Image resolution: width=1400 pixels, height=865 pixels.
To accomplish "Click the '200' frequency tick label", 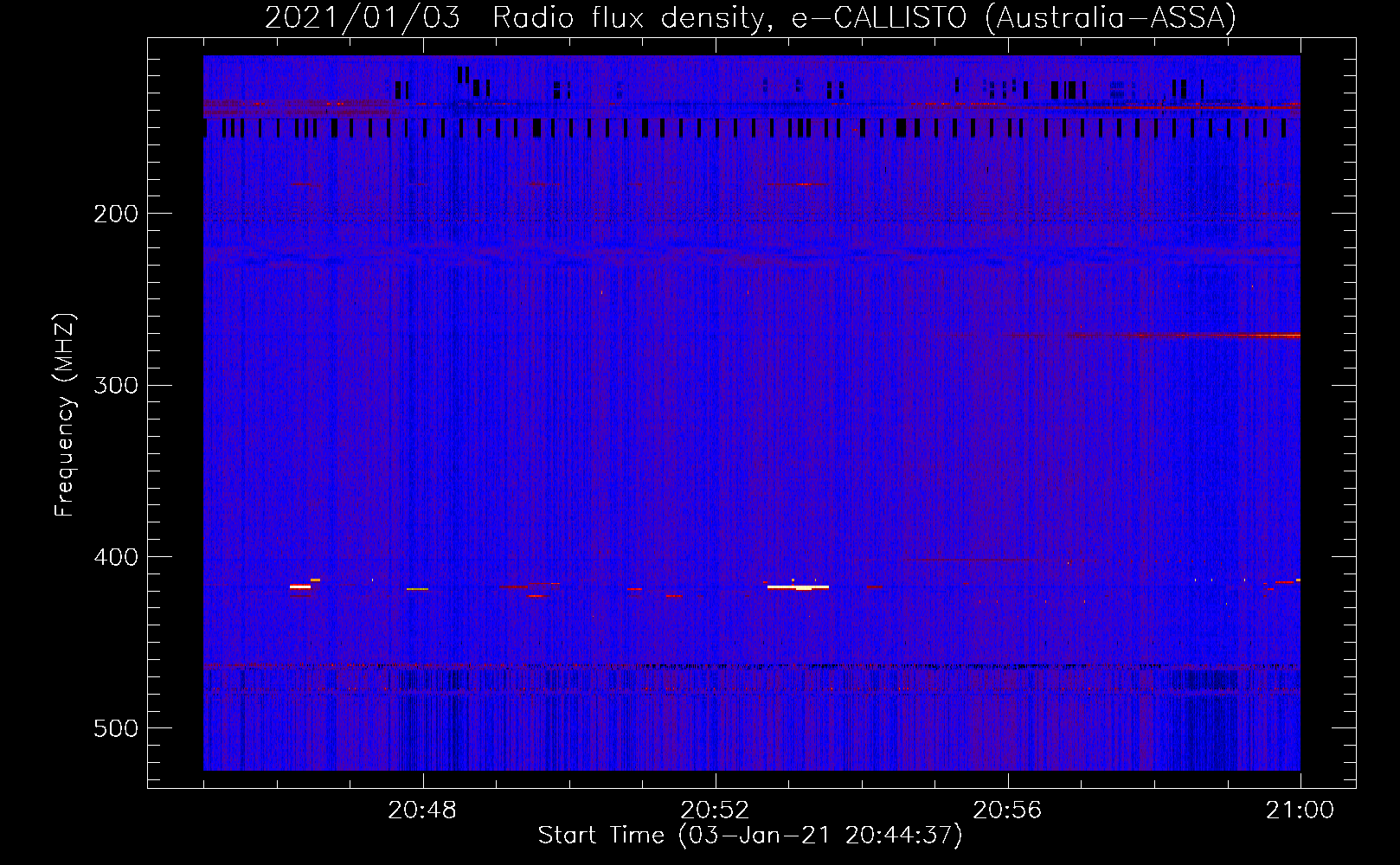I will pos(116,214).
